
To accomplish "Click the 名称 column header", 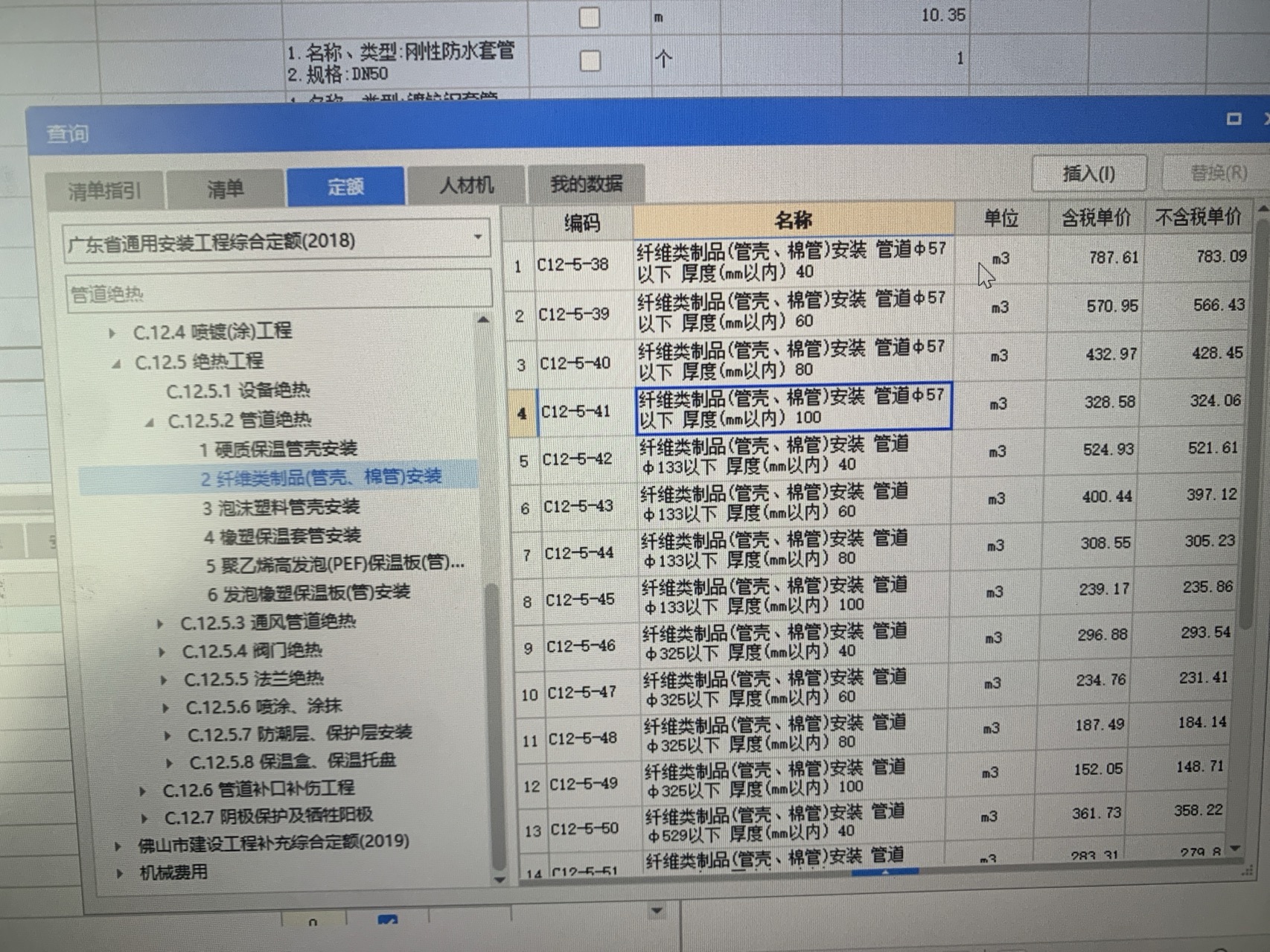I will 794,220.
